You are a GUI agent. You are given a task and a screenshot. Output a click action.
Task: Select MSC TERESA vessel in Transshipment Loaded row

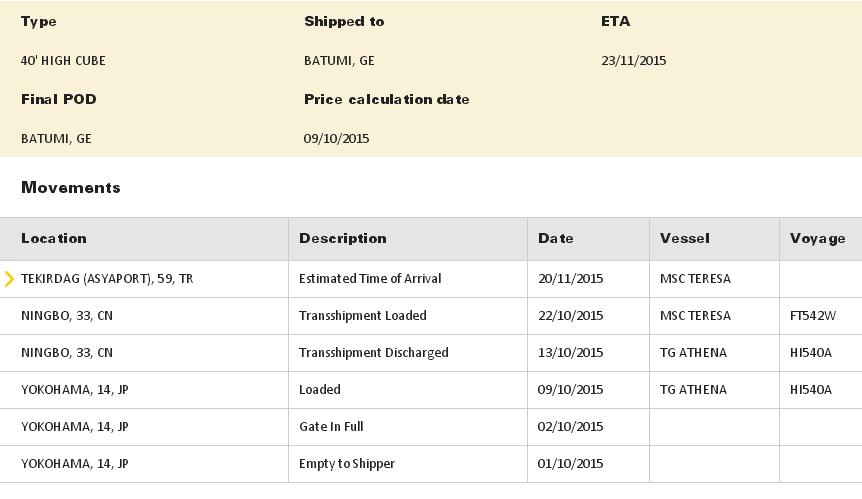click(694, 316)
